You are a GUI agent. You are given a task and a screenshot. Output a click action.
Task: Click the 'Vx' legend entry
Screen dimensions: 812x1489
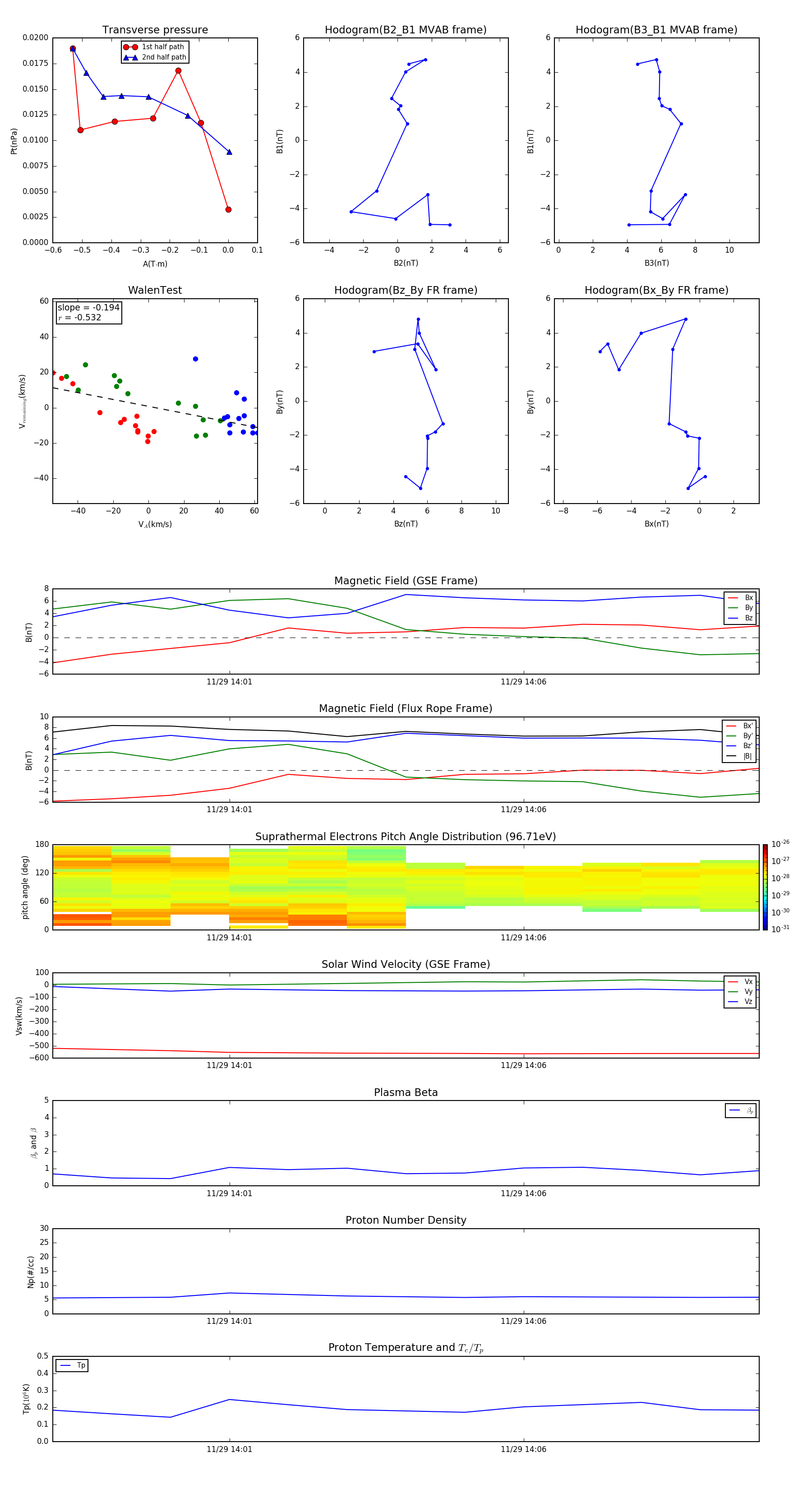click(740, 981)
